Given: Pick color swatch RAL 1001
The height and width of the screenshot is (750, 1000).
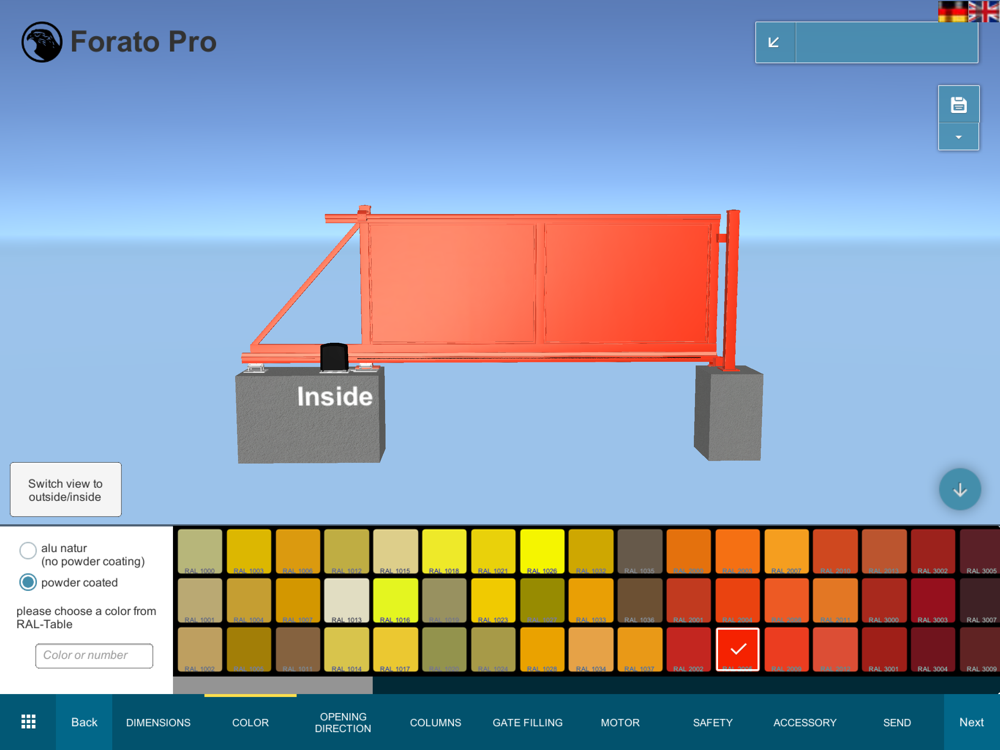Looking at the screenshot, I should coord(200,600).
